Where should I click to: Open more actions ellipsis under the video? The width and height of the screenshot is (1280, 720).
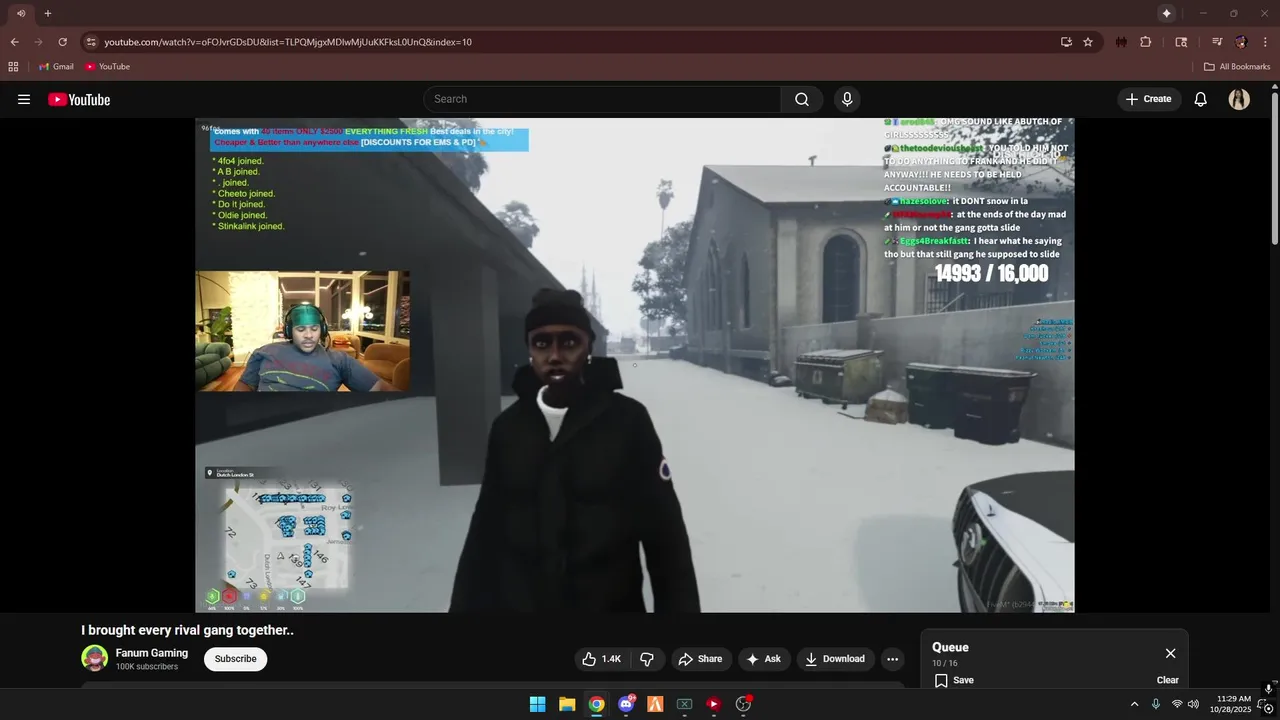click(892, 659)
